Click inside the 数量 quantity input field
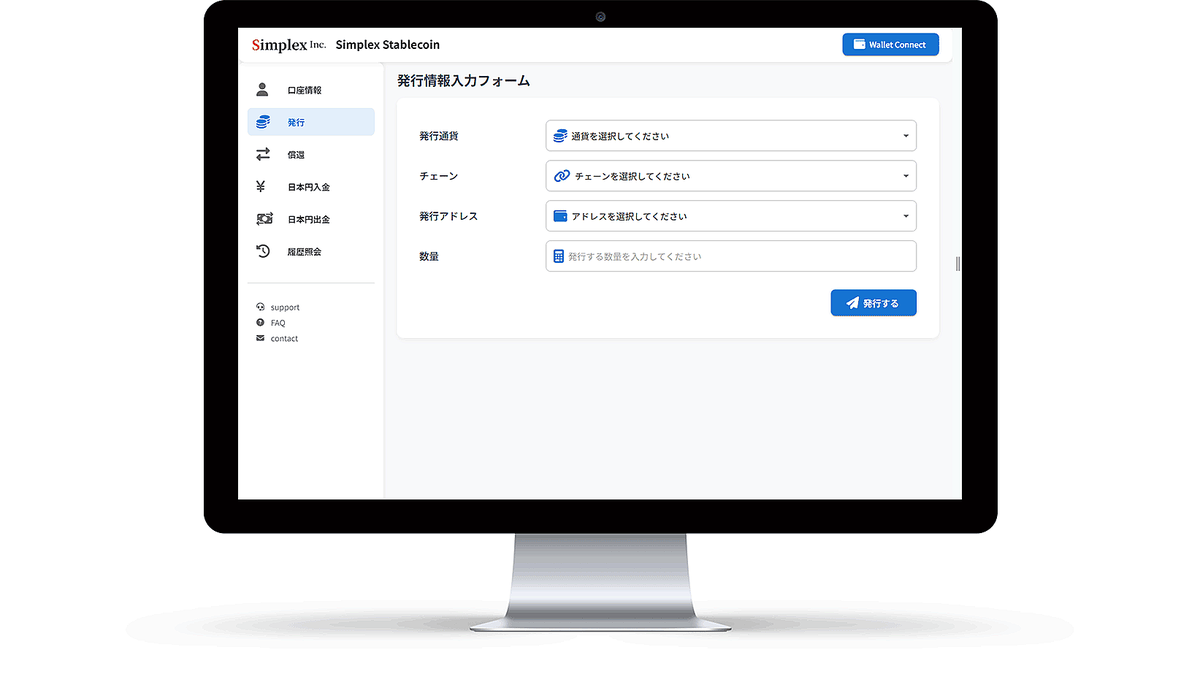 click(730, 256)
